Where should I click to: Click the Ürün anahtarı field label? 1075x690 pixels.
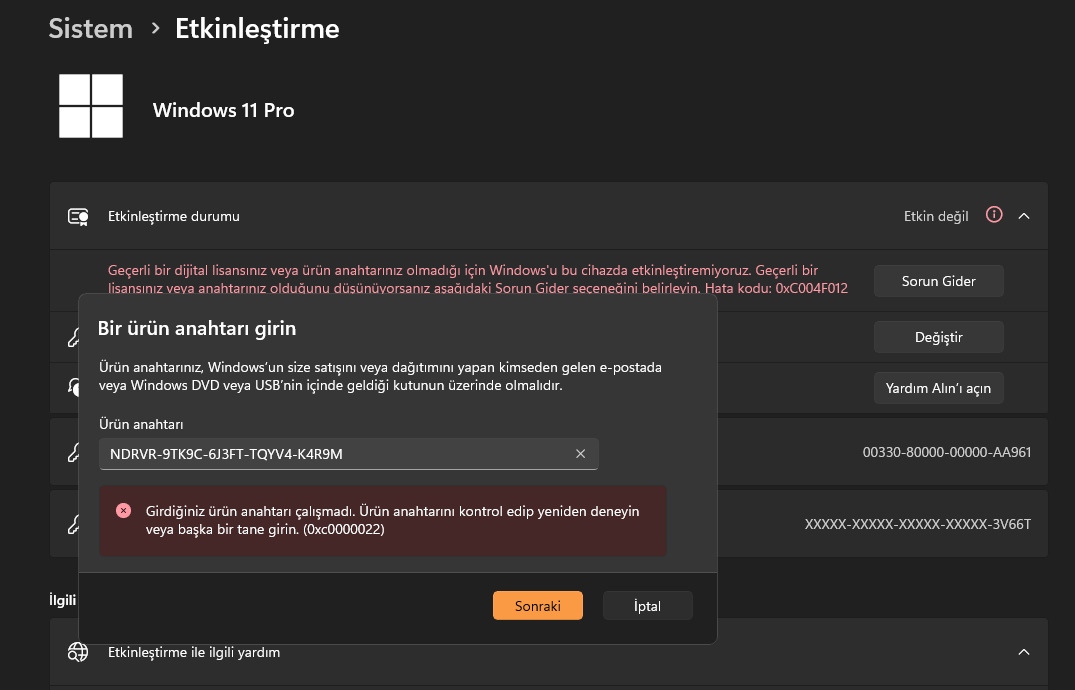(x=141, y=425)
